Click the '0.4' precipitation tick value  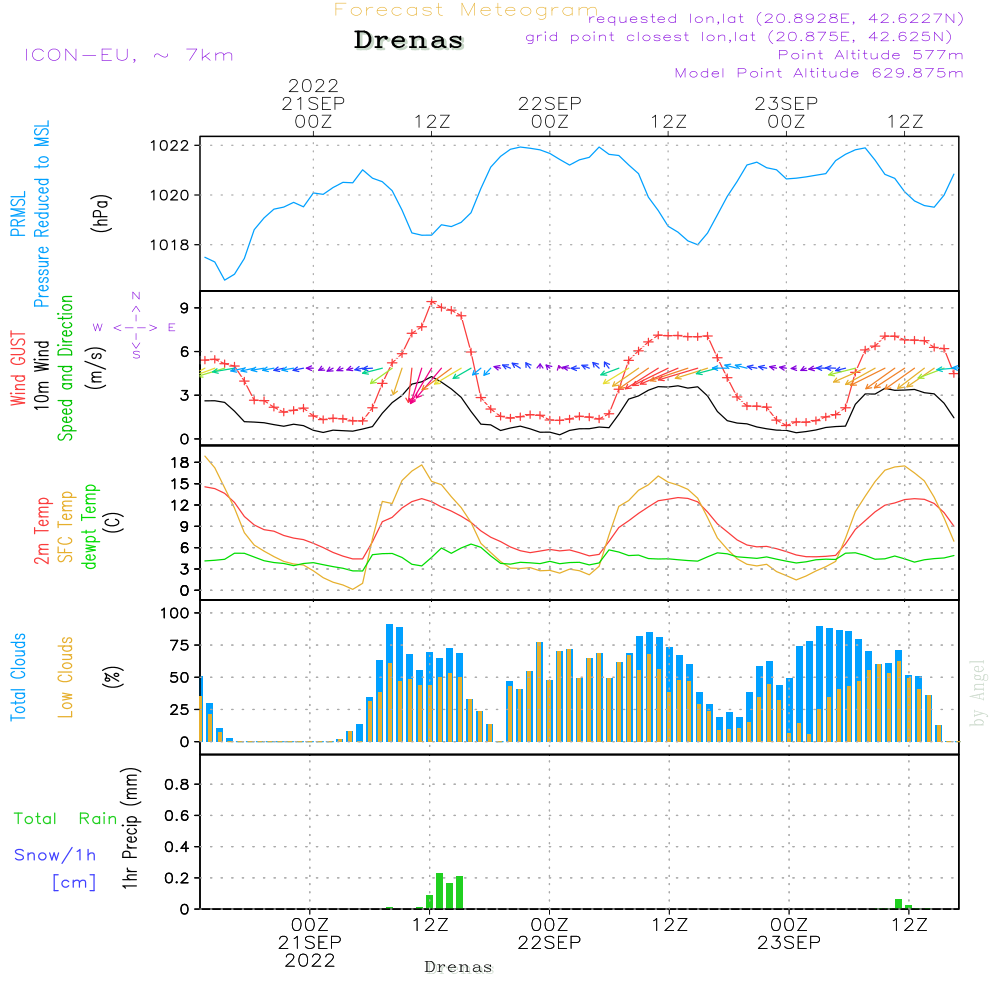pyautogui.click(x=177, y=847)
